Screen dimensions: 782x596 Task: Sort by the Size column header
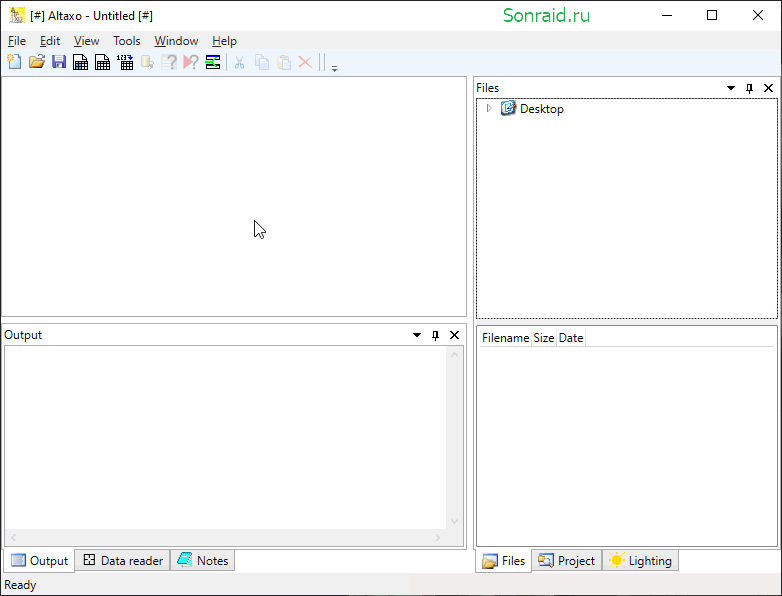544,338
